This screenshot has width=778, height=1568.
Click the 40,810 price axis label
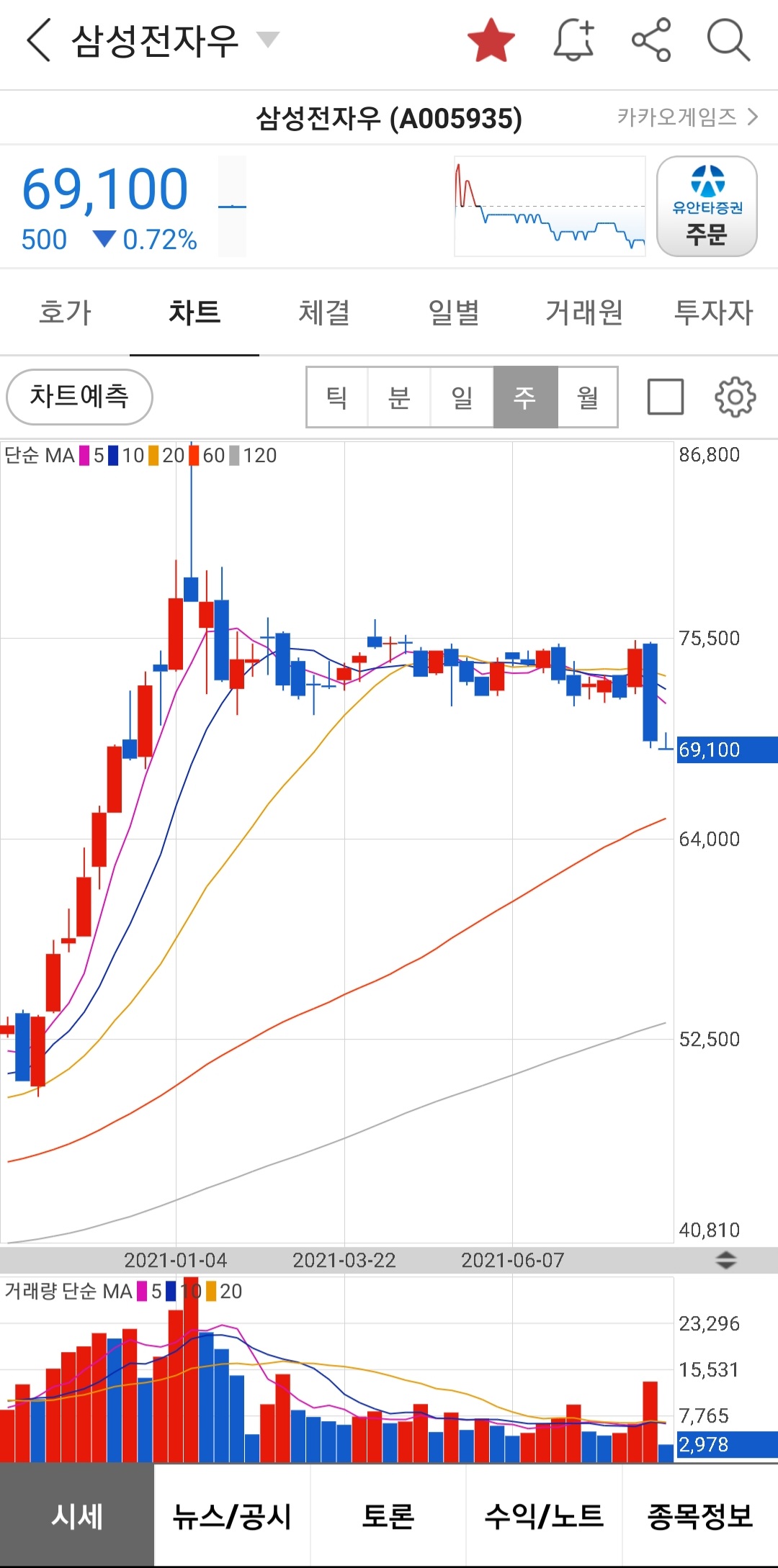[710, 1230]
